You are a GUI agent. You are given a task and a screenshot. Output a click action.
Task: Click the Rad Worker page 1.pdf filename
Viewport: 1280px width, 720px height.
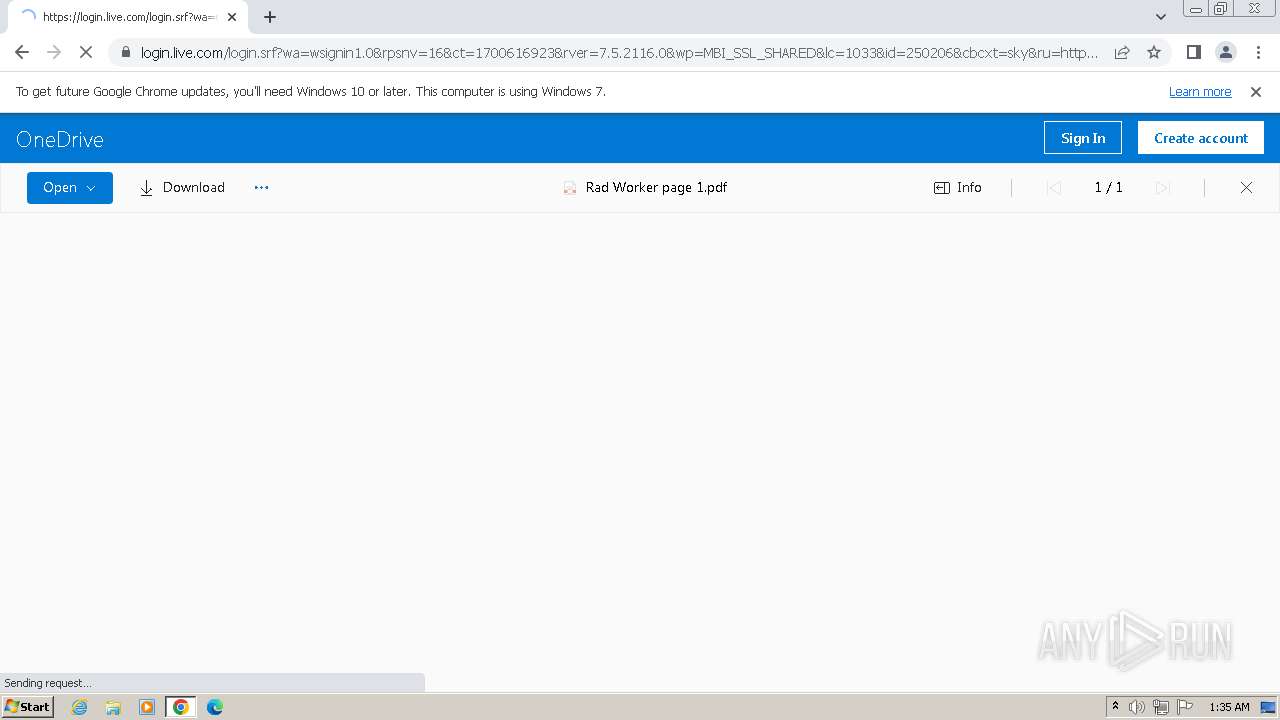(656, 187)
